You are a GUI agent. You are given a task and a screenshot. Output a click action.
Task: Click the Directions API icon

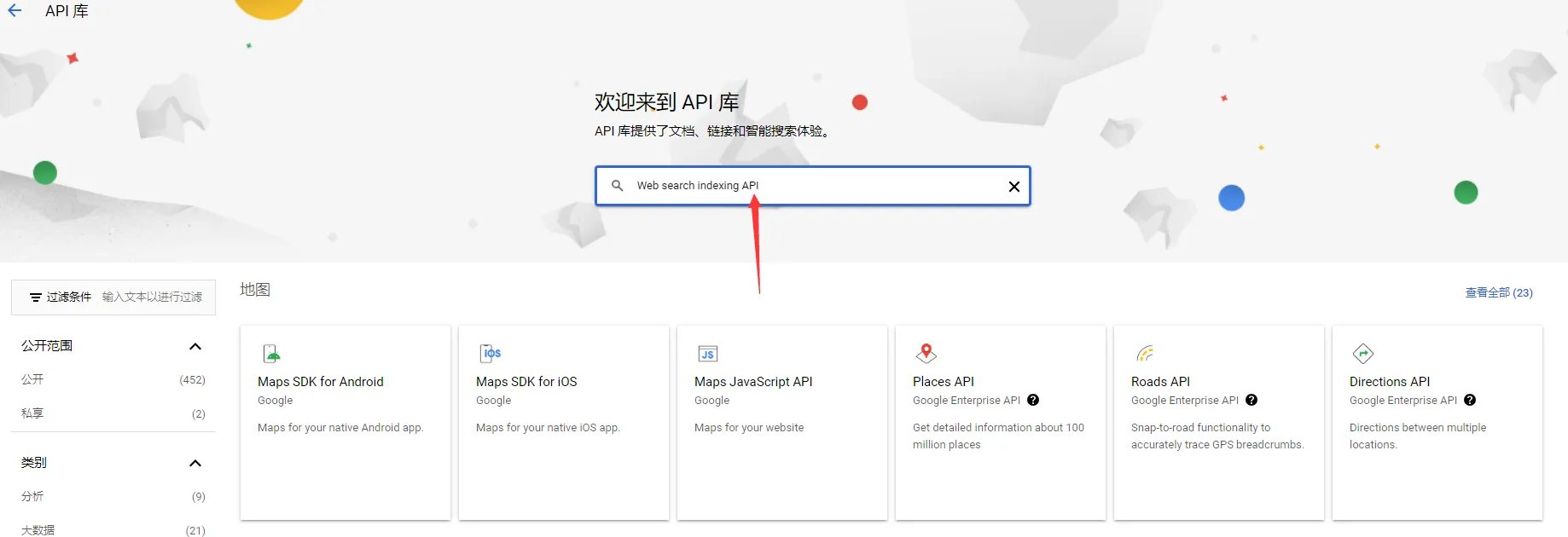point(1363,353)
